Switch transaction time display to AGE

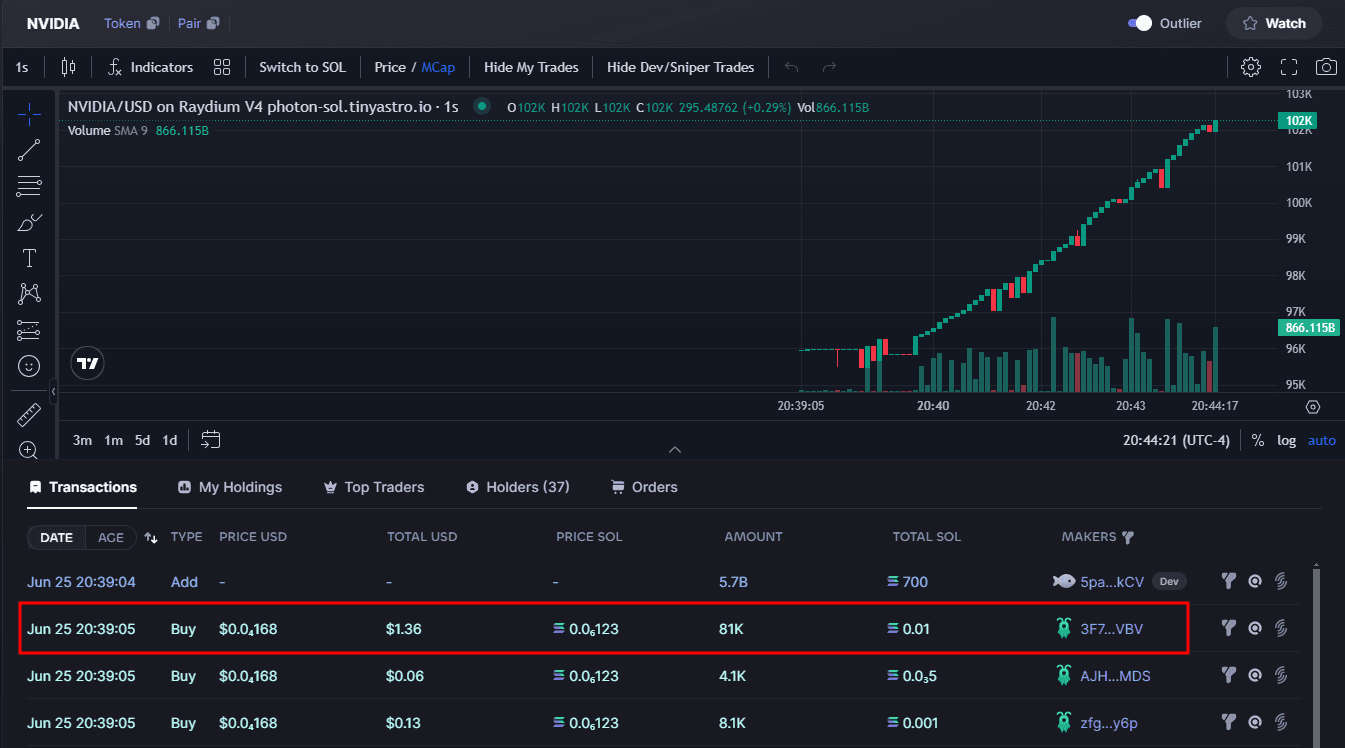click(x=111, y=537)
